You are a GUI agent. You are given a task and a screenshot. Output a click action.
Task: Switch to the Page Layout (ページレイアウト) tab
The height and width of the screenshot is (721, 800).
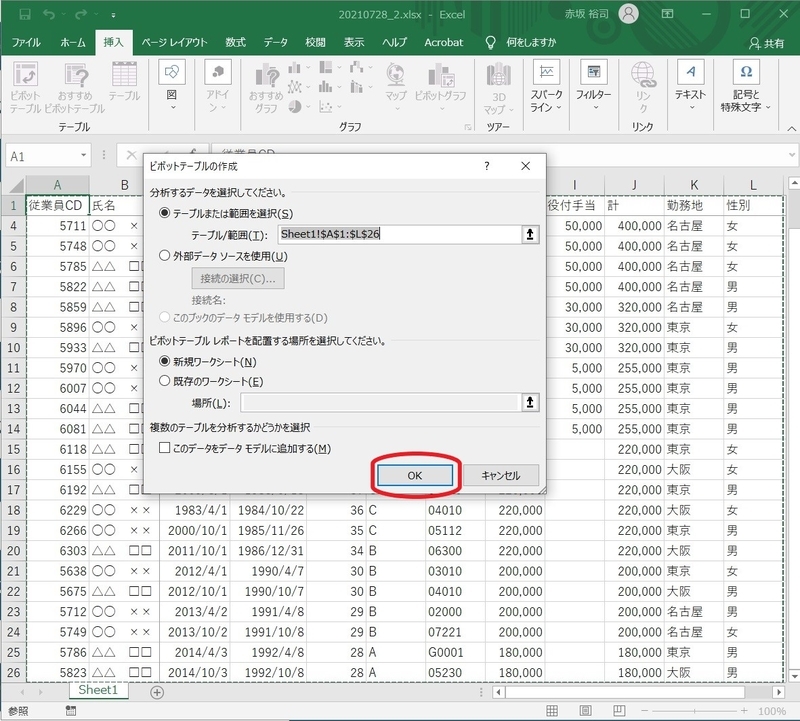[174, 42]
